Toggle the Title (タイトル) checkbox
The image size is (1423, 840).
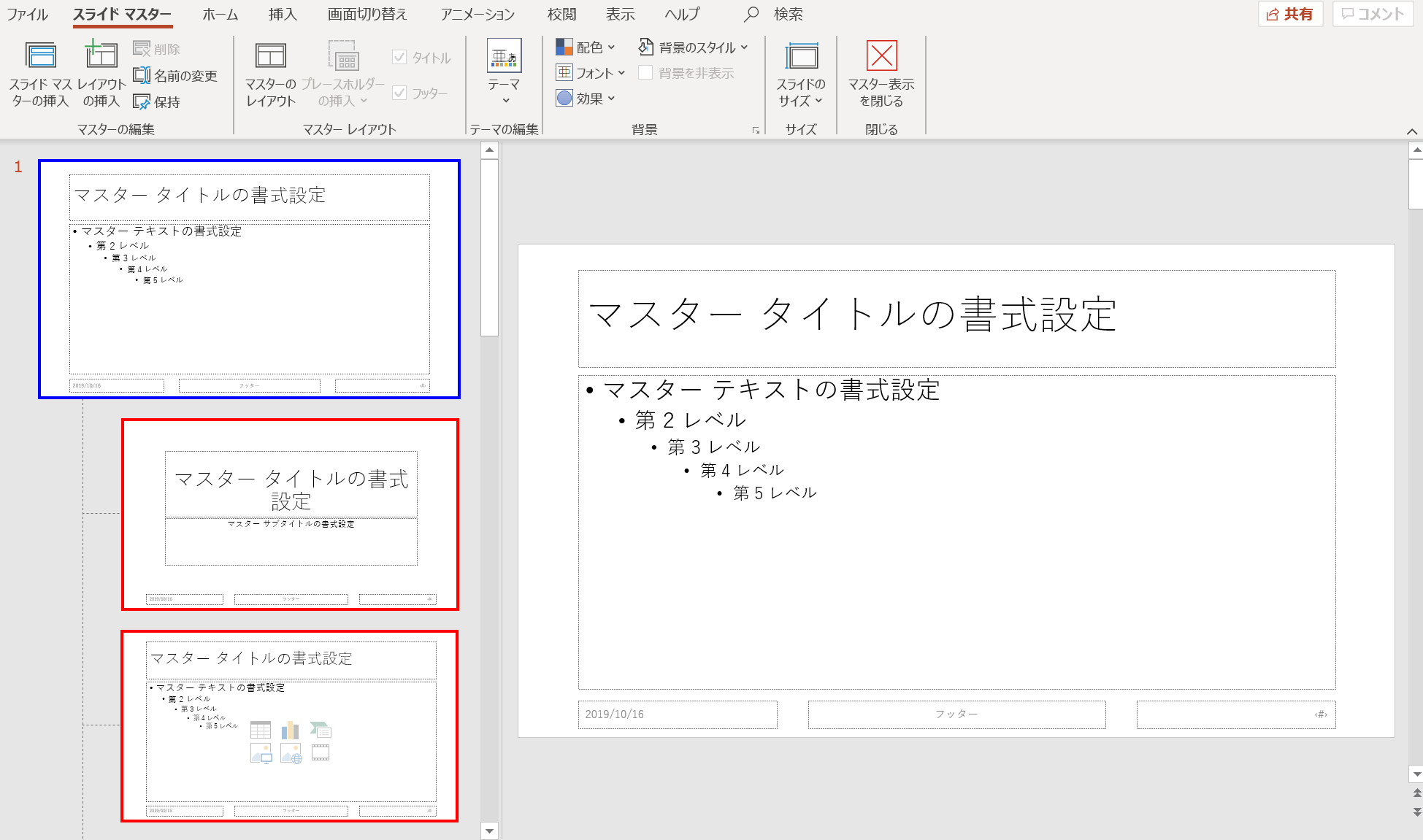click(x=399, y=58)
